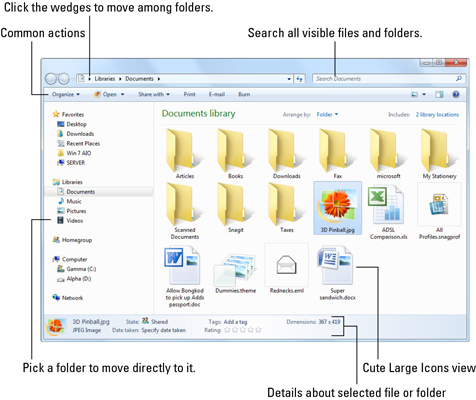This screenshot has height=400, width=476.
Task: Select the Pictures library
Action: (72, 211)
